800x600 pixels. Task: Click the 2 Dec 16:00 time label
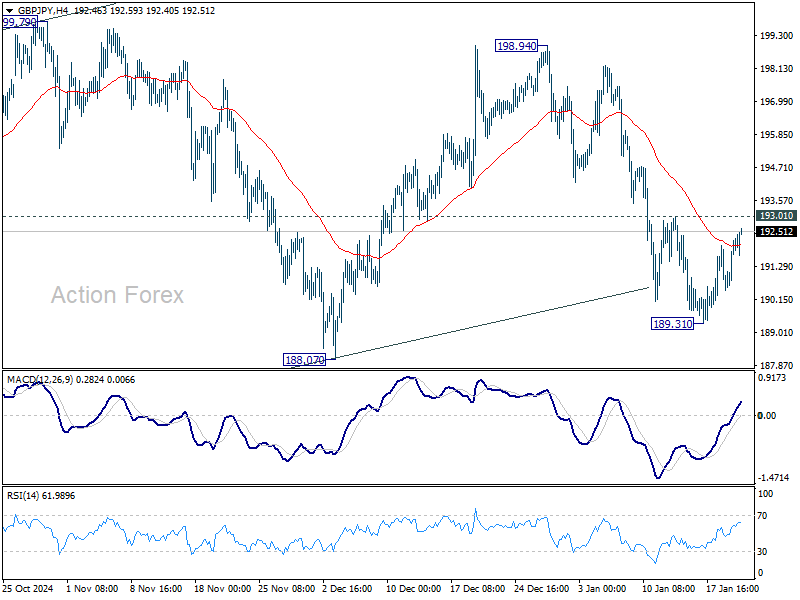pyautogui.click(x=347, y=588)
